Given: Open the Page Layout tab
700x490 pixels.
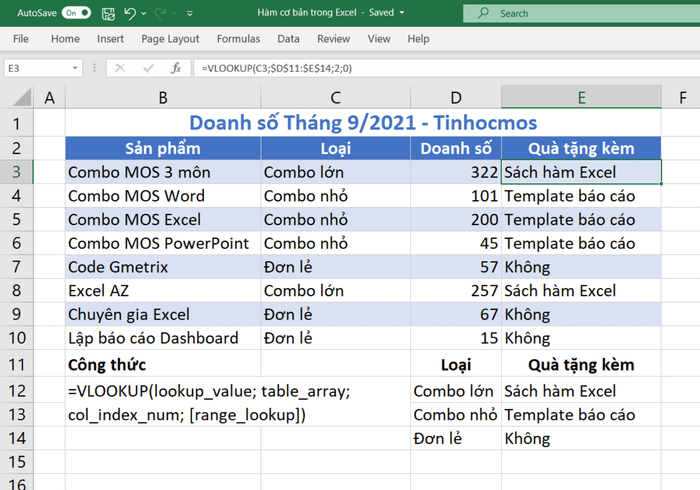Looking at the screenshot, I should point(170,39).
